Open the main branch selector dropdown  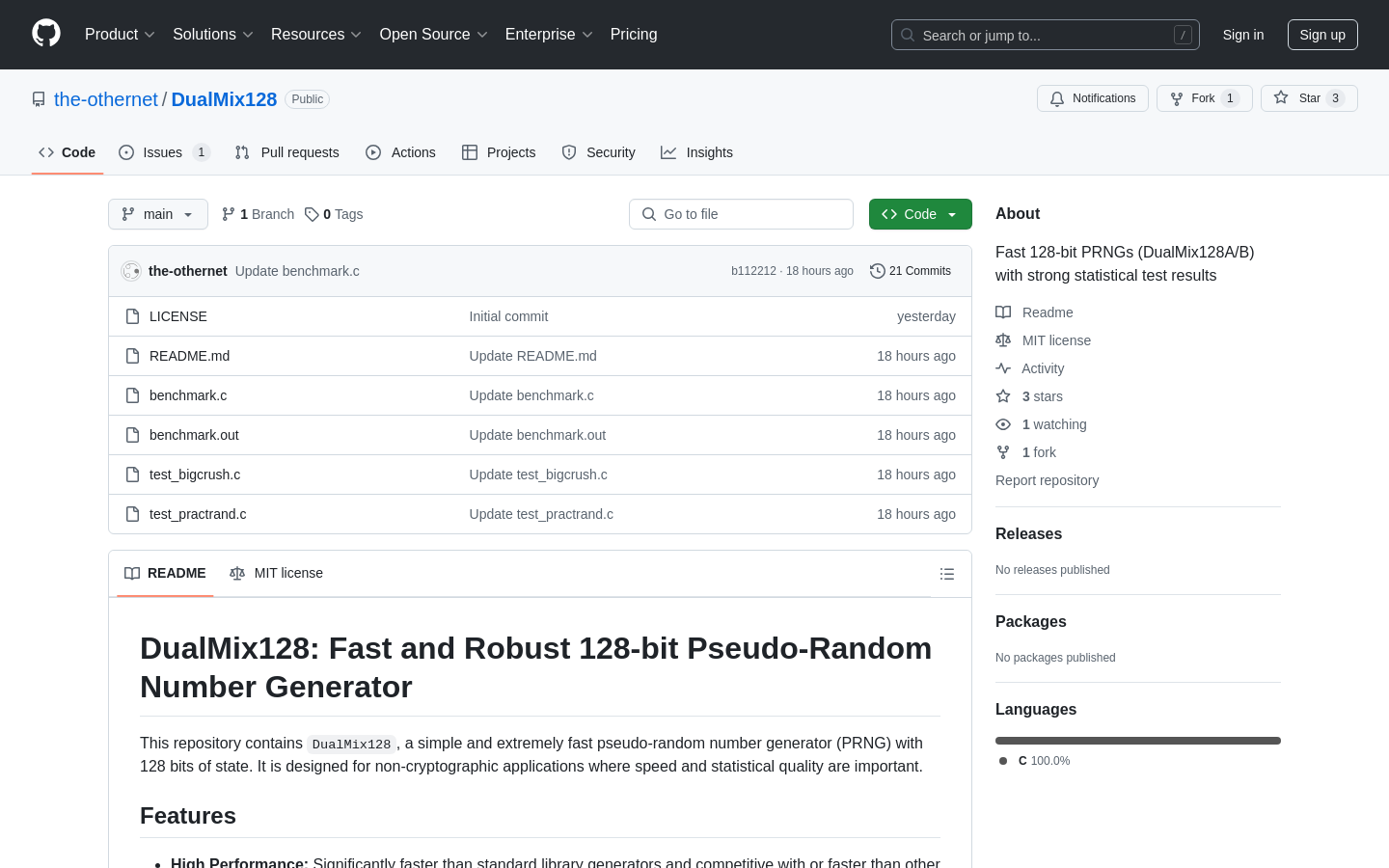click(x=158, y=214)
